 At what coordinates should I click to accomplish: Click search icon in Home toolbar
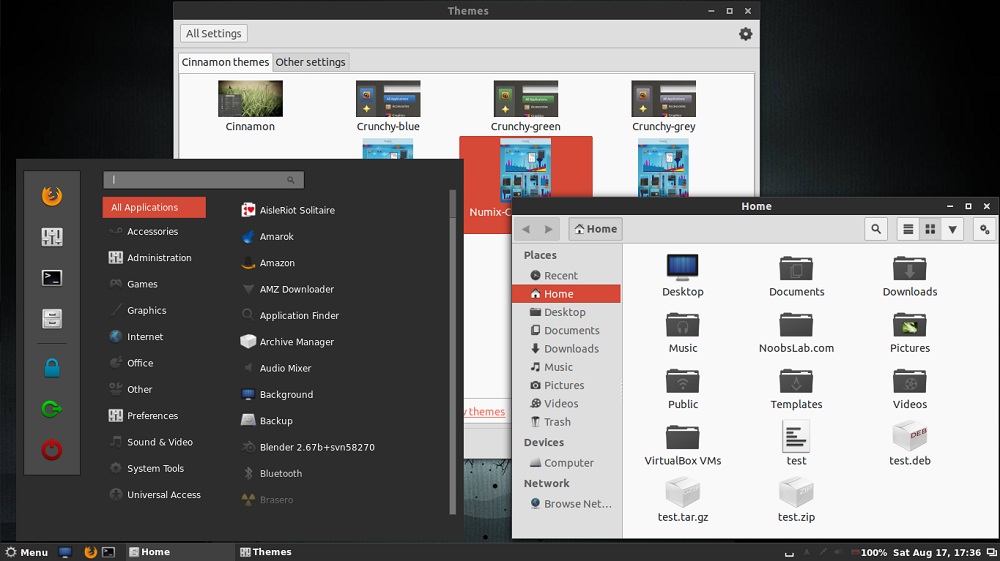click(876, 229)
